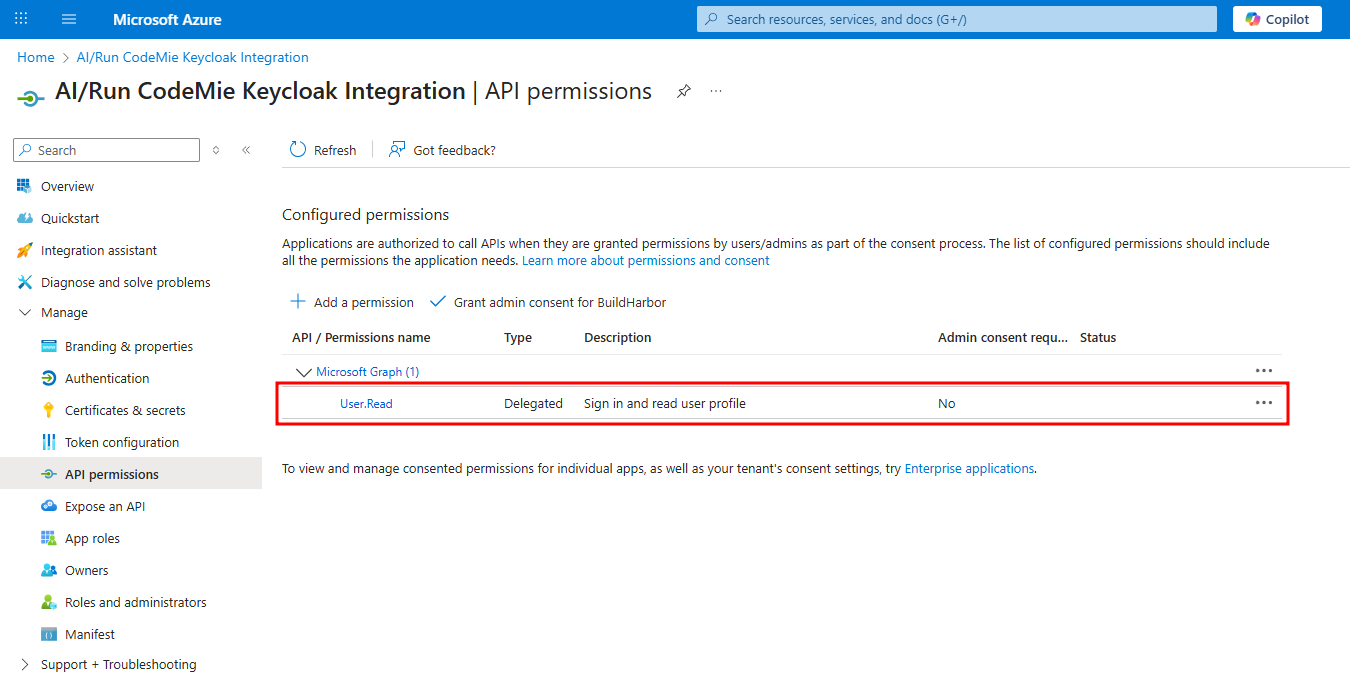Refresh the configured permissions list
The width and height of the screenshot is (1350, 700).
click(x=323, y=149)
